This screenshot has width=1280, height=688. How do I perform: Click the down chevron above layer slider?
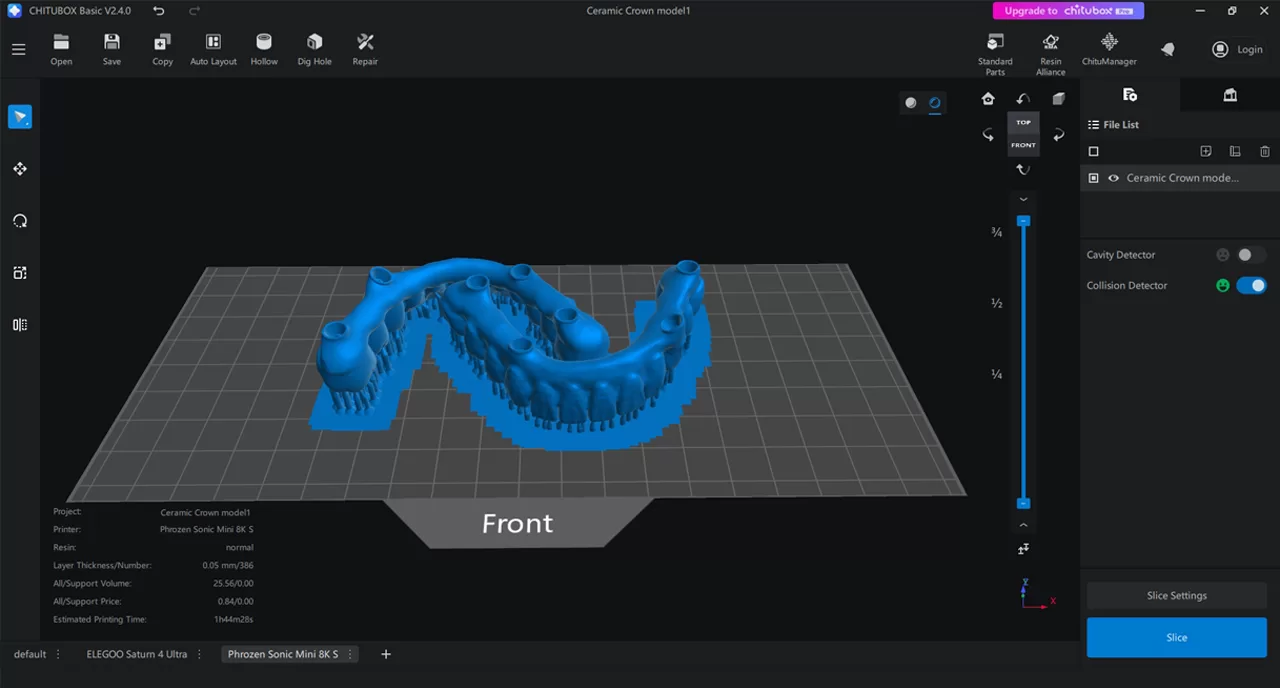(x=1023, y=200)
